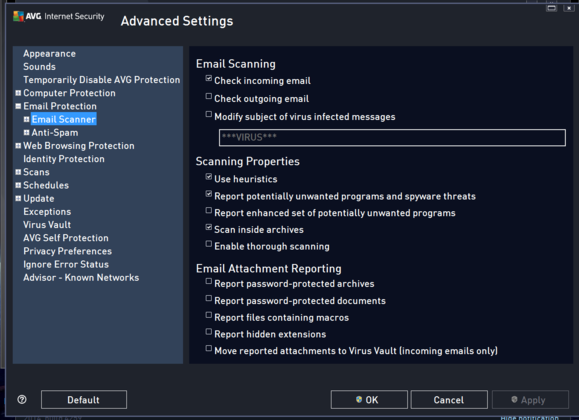Expand the Scans tree node
Screen dimensions: 579x420
coord(18,172)
